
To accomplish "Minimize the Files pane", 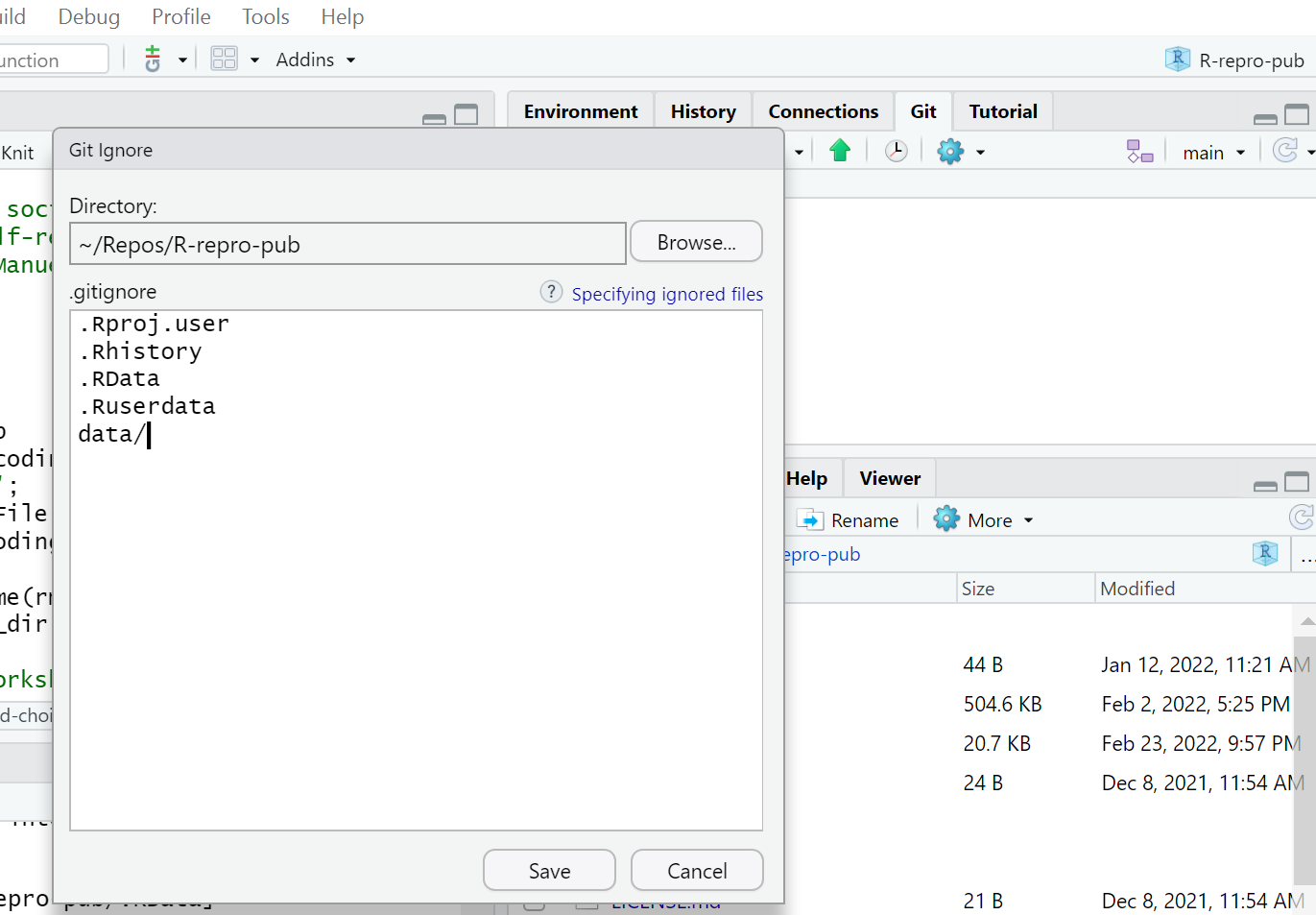I will (x=1265, y=485).
